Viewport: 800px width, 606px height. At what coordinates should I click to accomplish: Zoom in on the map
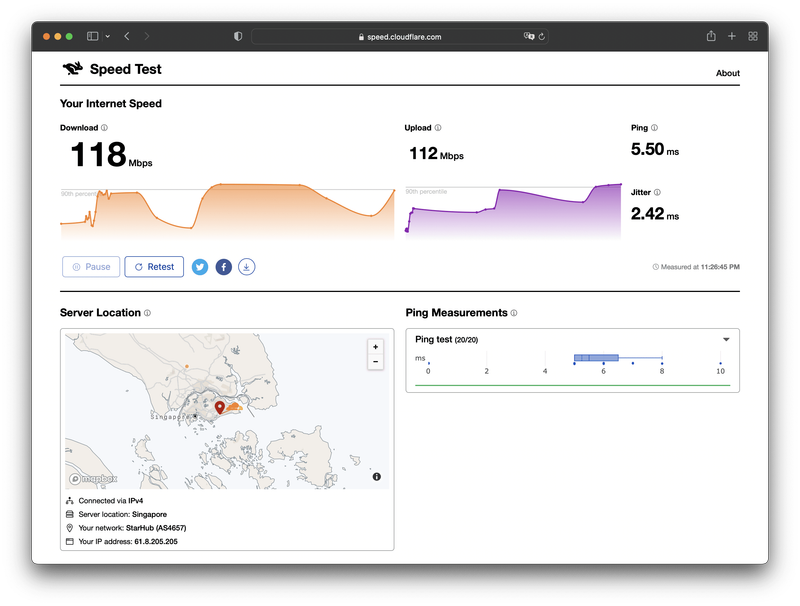pyautogui.click(x=375, y=347)
